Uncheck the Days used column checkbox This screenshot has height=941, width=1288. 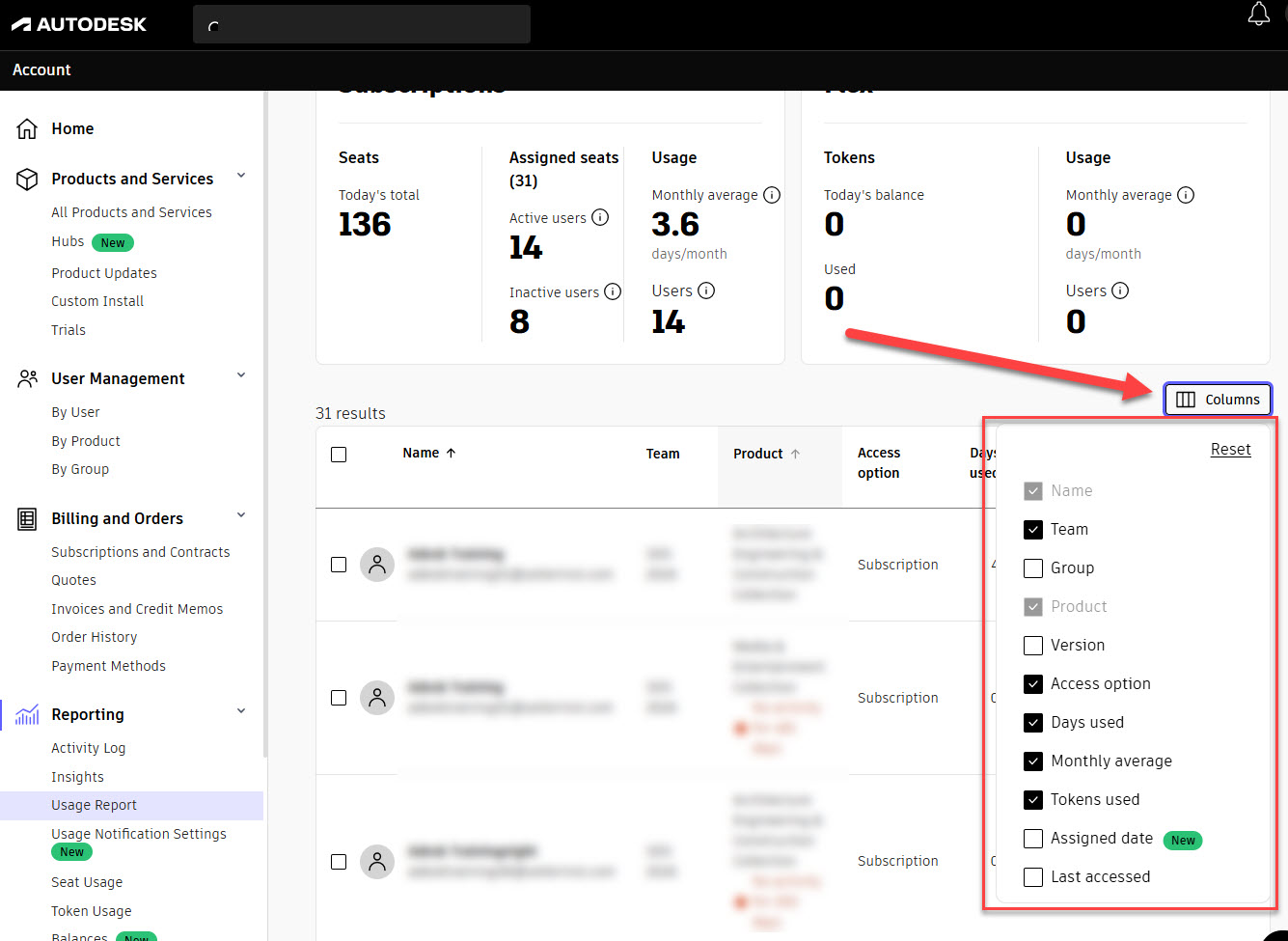tap(1033, 723)
